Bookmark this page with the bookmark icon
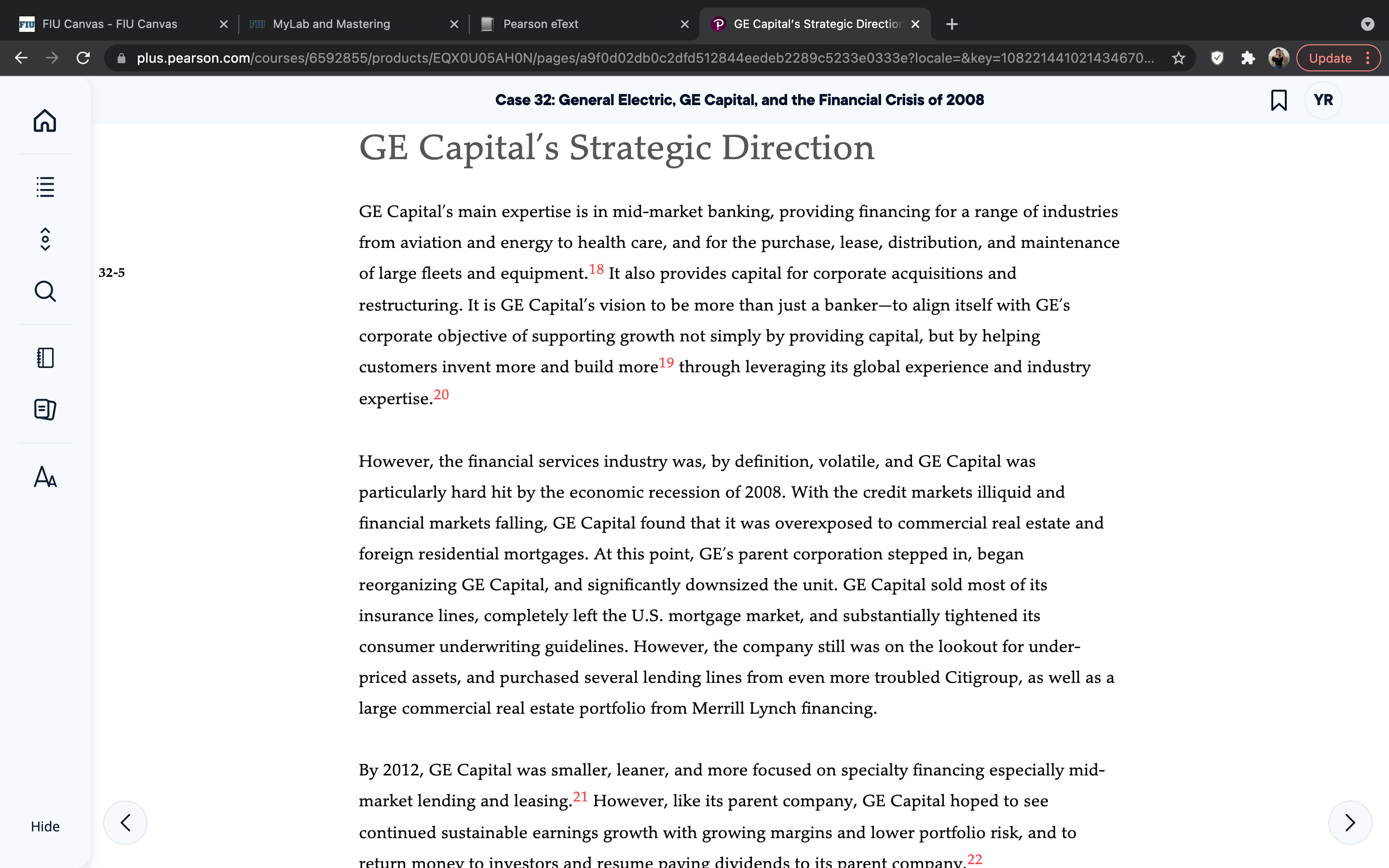Image resolution: width=1389 pixels, height=868 pixels. click(x=1278, y=100)
